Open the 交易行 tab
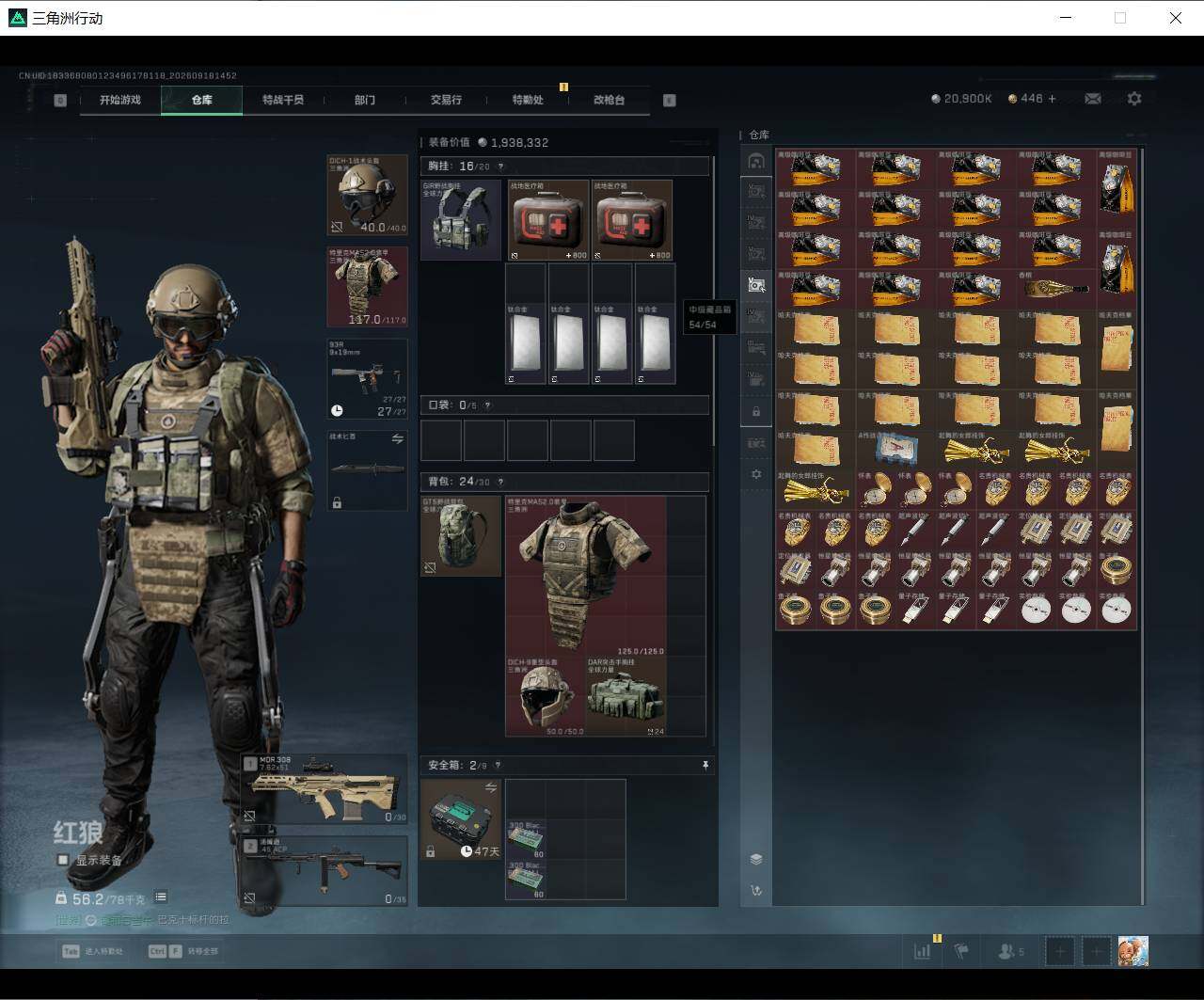 pyautogui.click(x=446, y=100)
